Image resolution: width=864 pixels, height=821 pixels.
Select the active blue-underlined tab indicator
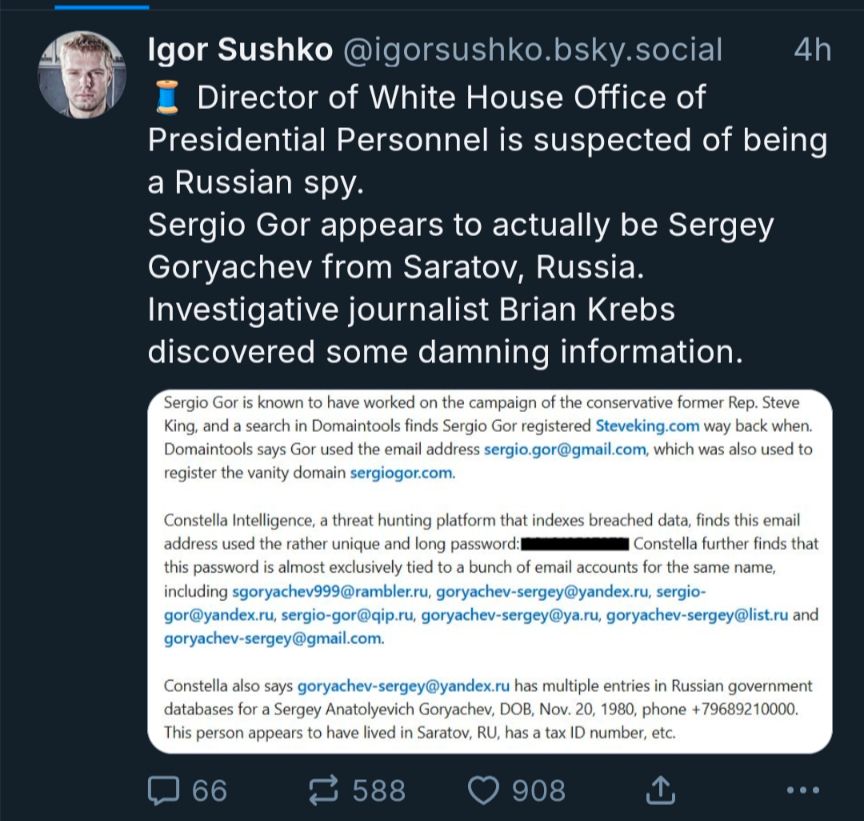tap(102, 7)
